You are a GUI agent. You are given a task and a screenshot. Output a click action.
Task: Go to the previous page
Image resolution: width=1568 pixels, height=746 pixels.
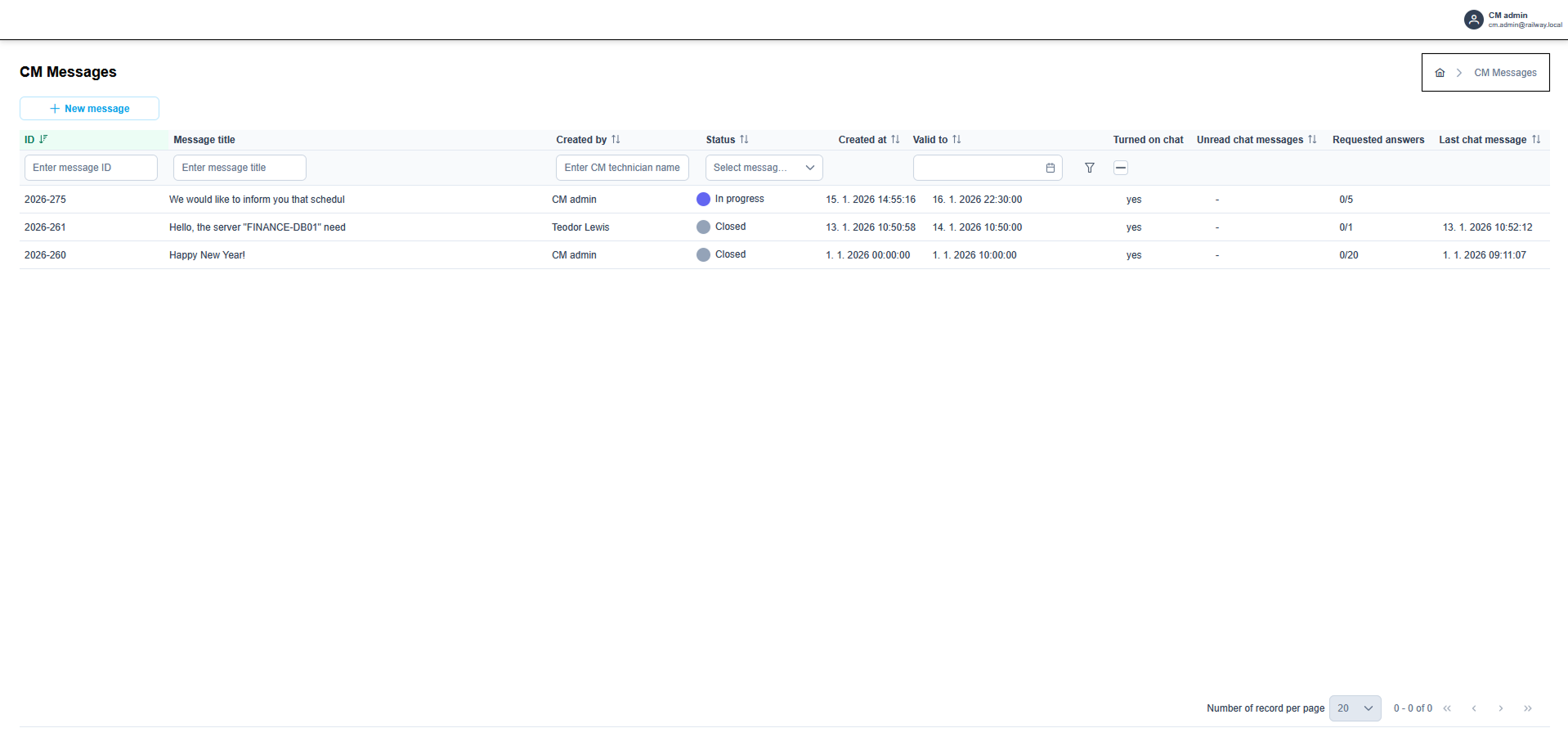[x=1474, y=708]
